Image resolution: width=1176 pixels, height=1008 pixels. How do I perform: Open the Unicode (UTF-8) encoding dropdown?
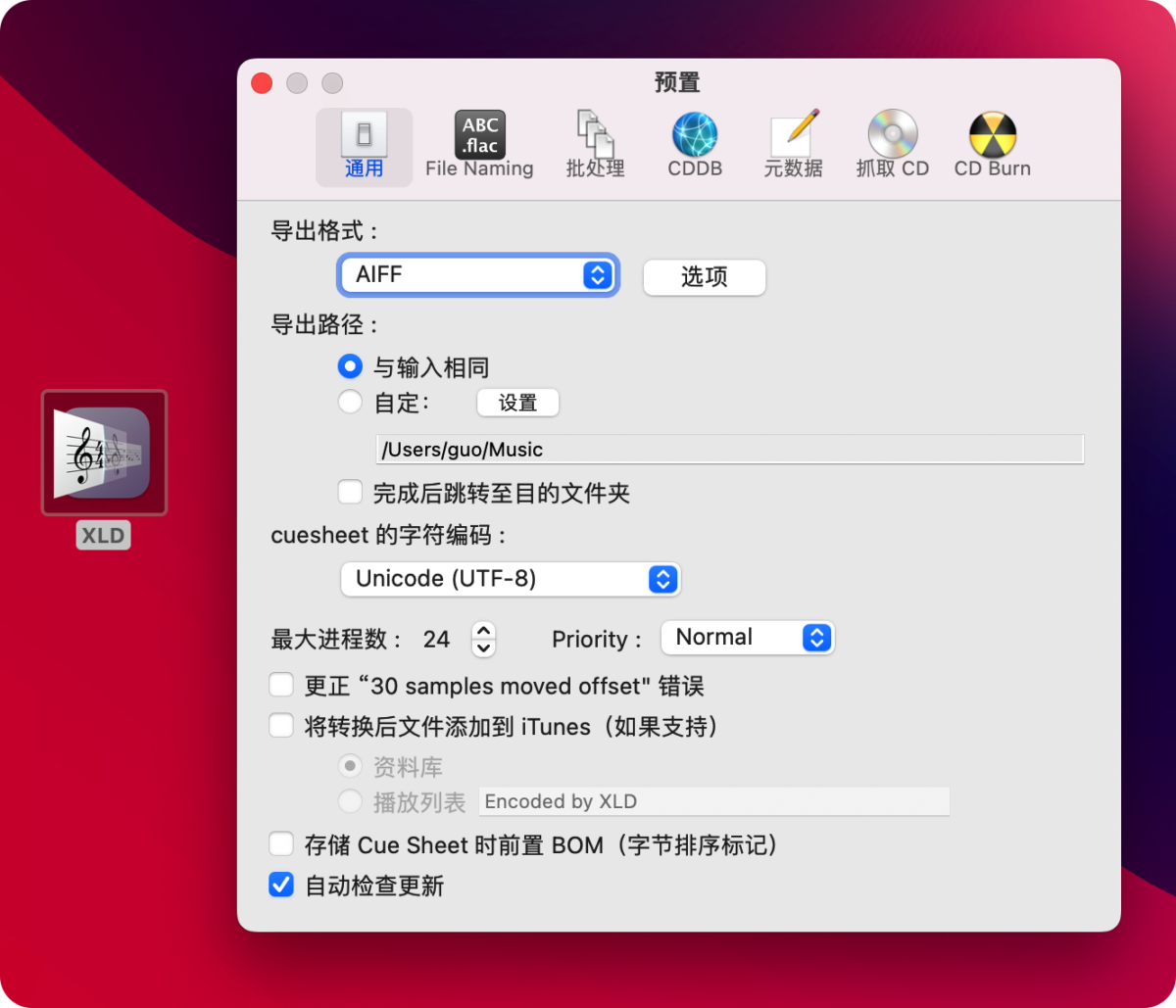[x=510, y=579]
